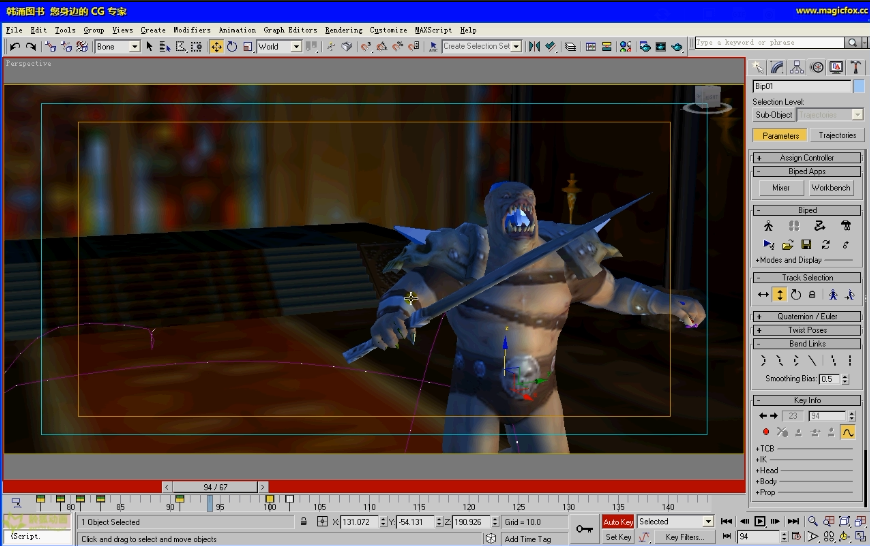This screenshot has width=870, height=546.
Task: Expand Modes and Display section
Action: (x=788, y=260)
